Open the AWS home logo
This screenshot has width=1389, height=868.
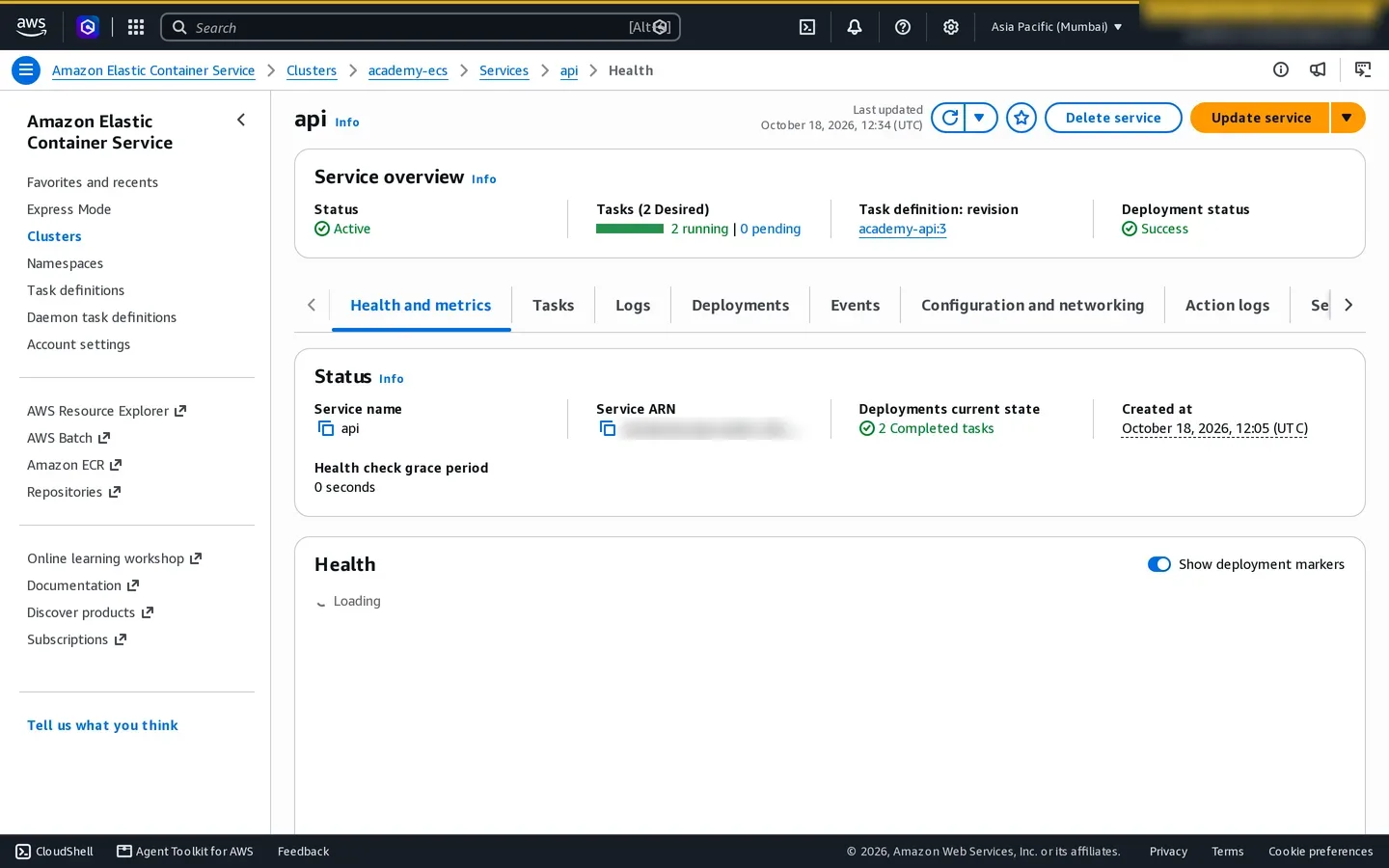point(31,27)
